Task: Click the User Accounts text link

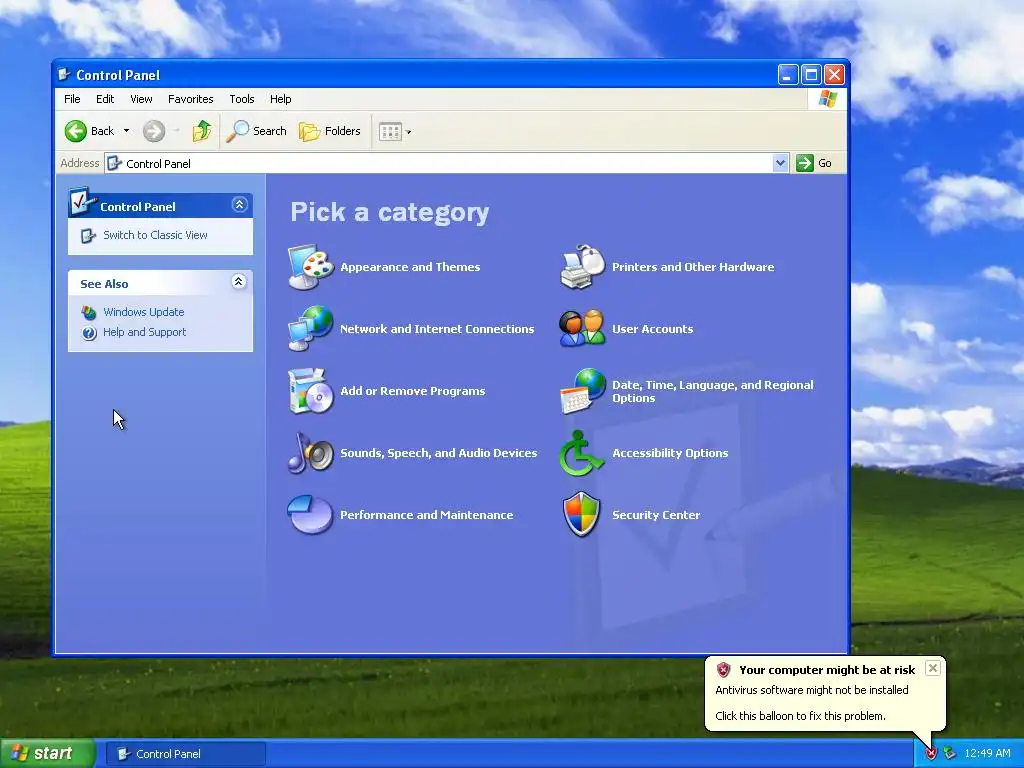Action: coord(652,328)
